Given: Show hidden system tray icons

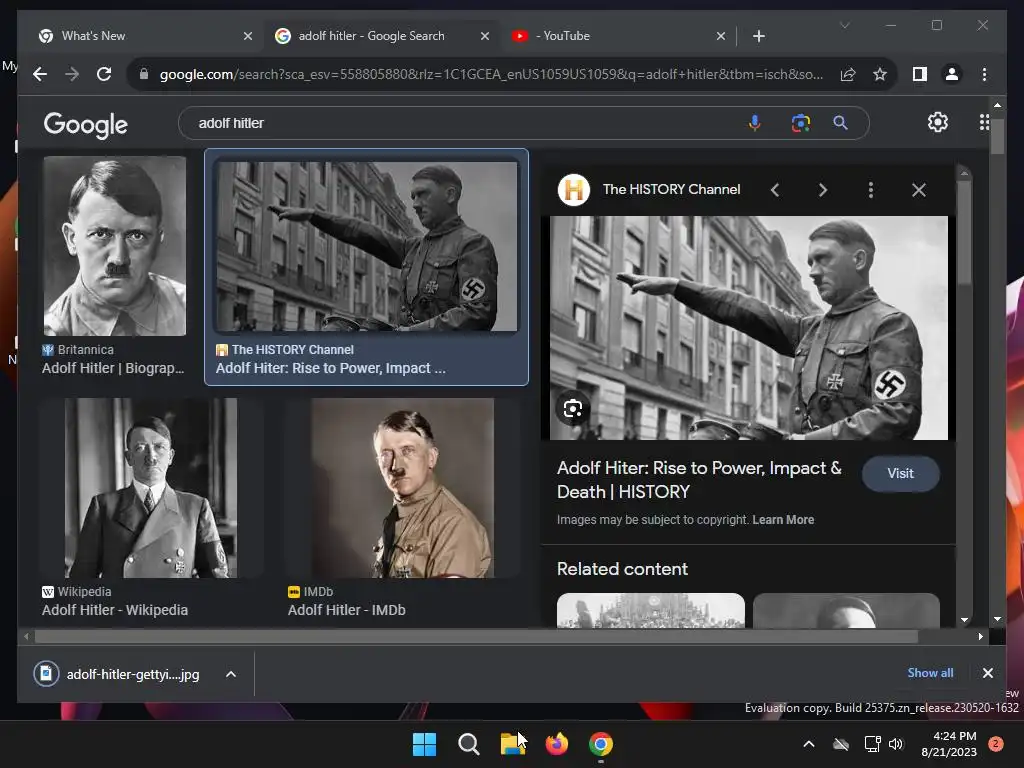Looking at the screenshot, I should point(808,744).
